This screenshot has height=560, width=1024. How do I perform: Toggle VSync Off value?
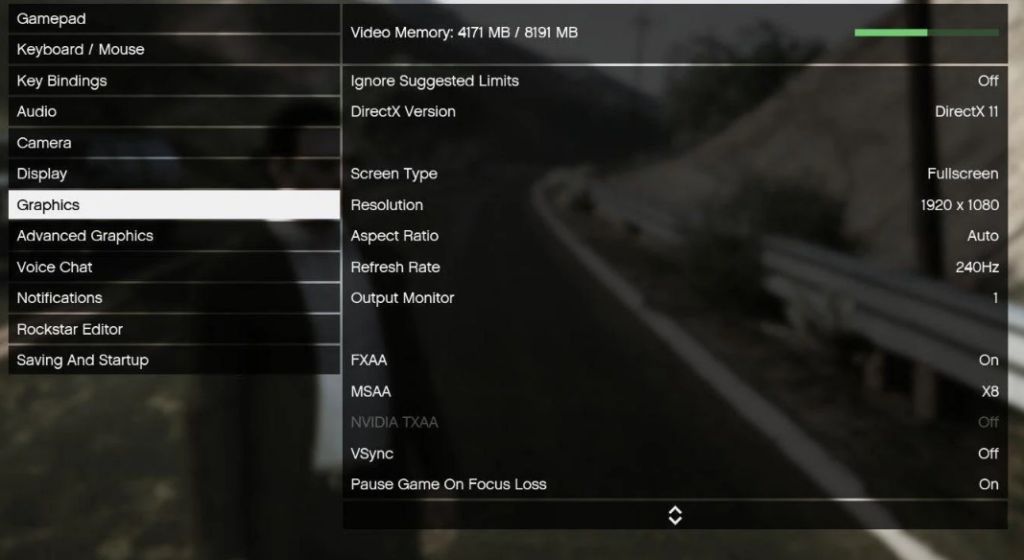988,454
